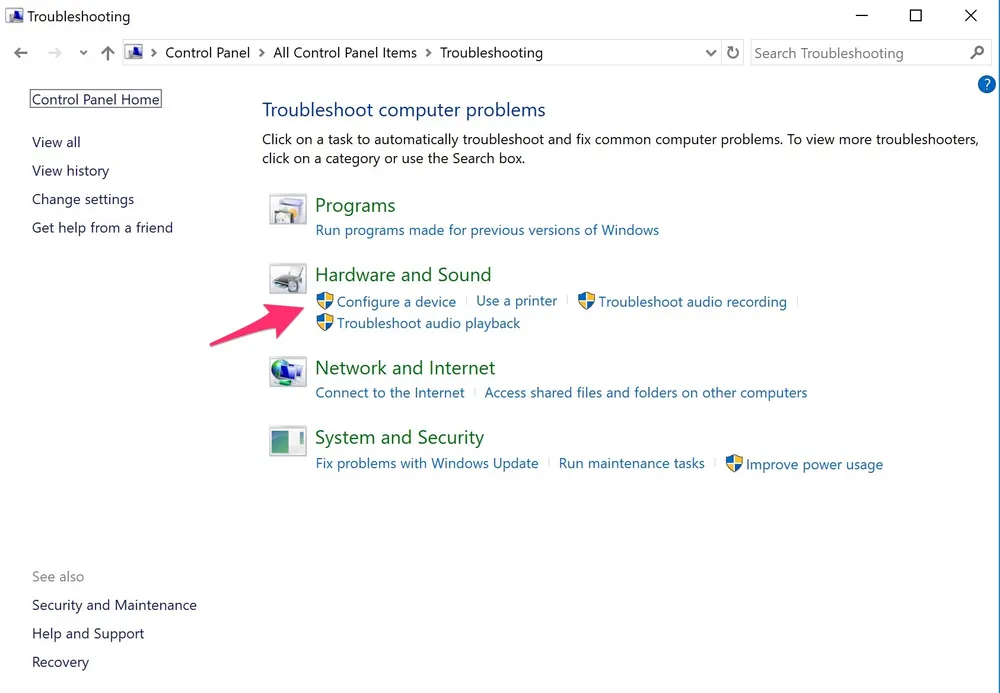The width and height of the screenshot is (1000, 693).
Task: Open the blue Help question mark icon
Action: click(986, 85)
